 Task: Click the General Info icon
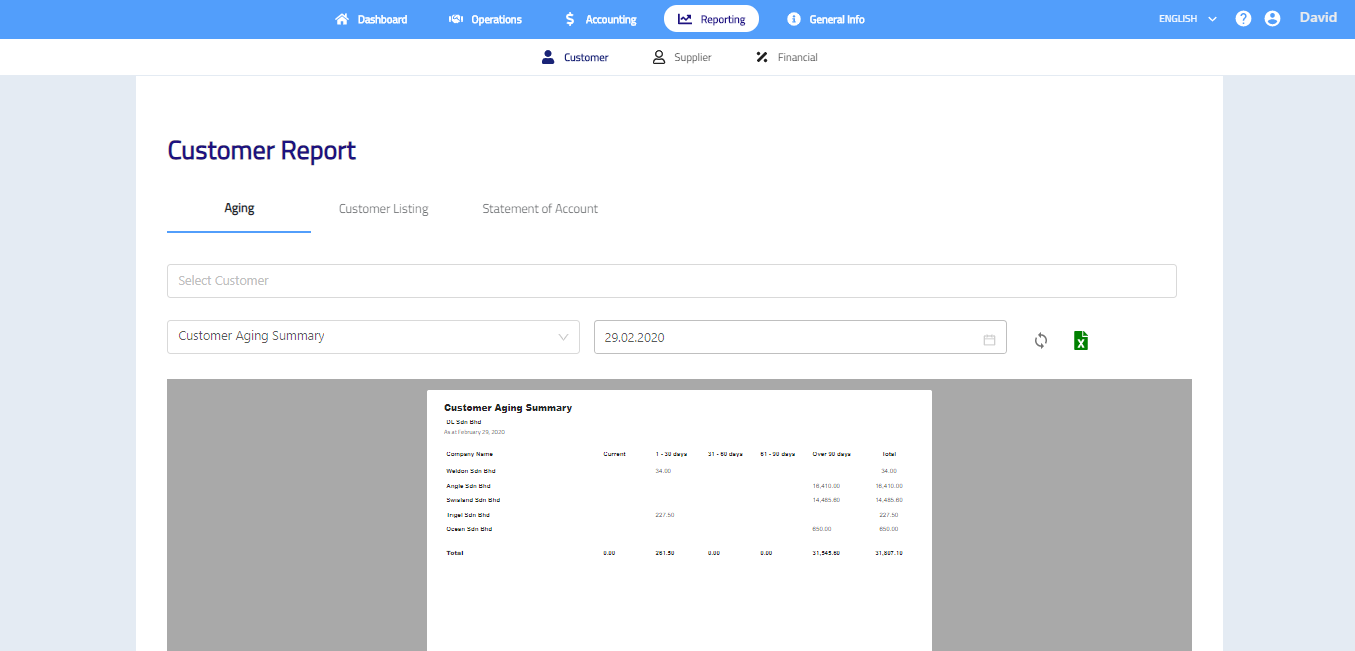[x=794, y=19]
